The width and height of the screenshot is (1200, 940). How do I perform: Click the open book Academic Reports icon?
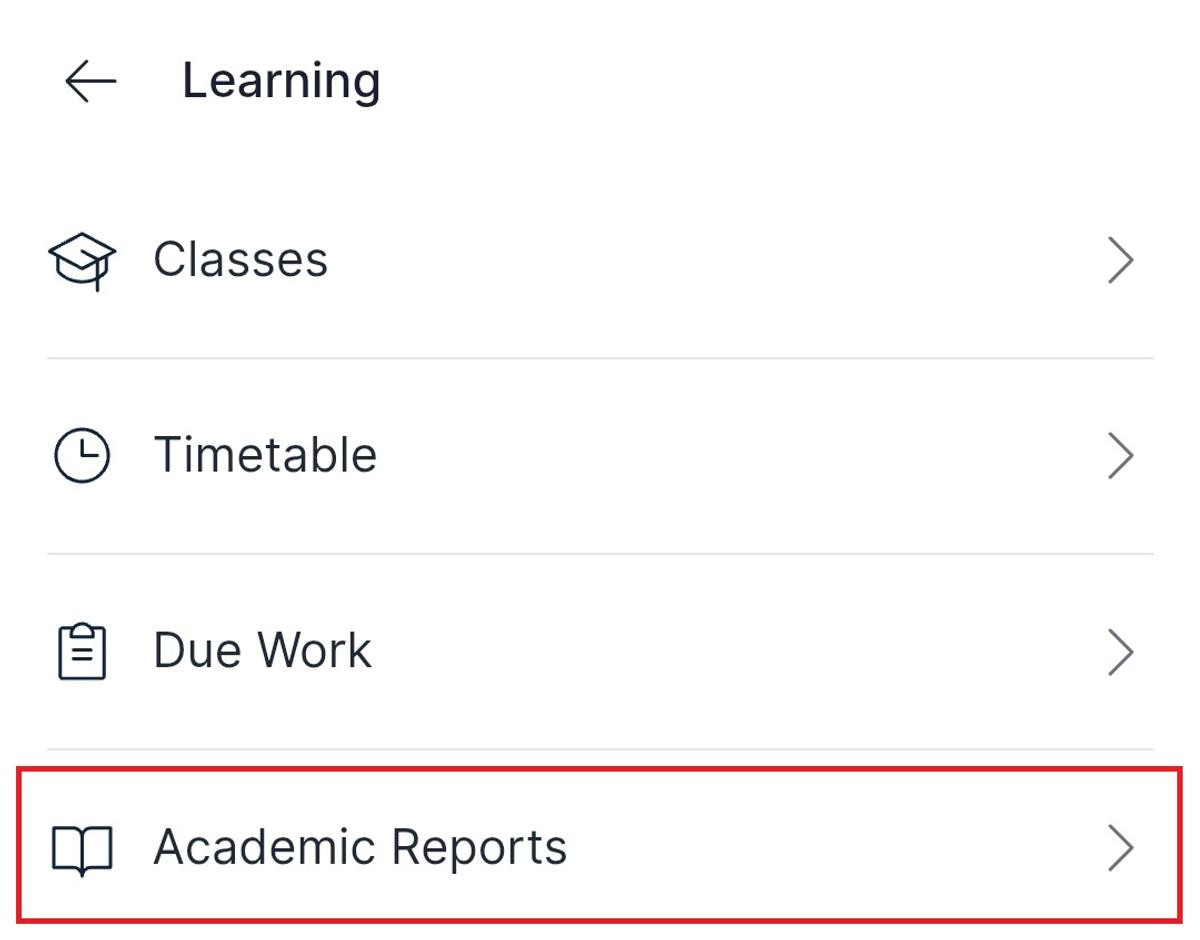coord(82,850)
